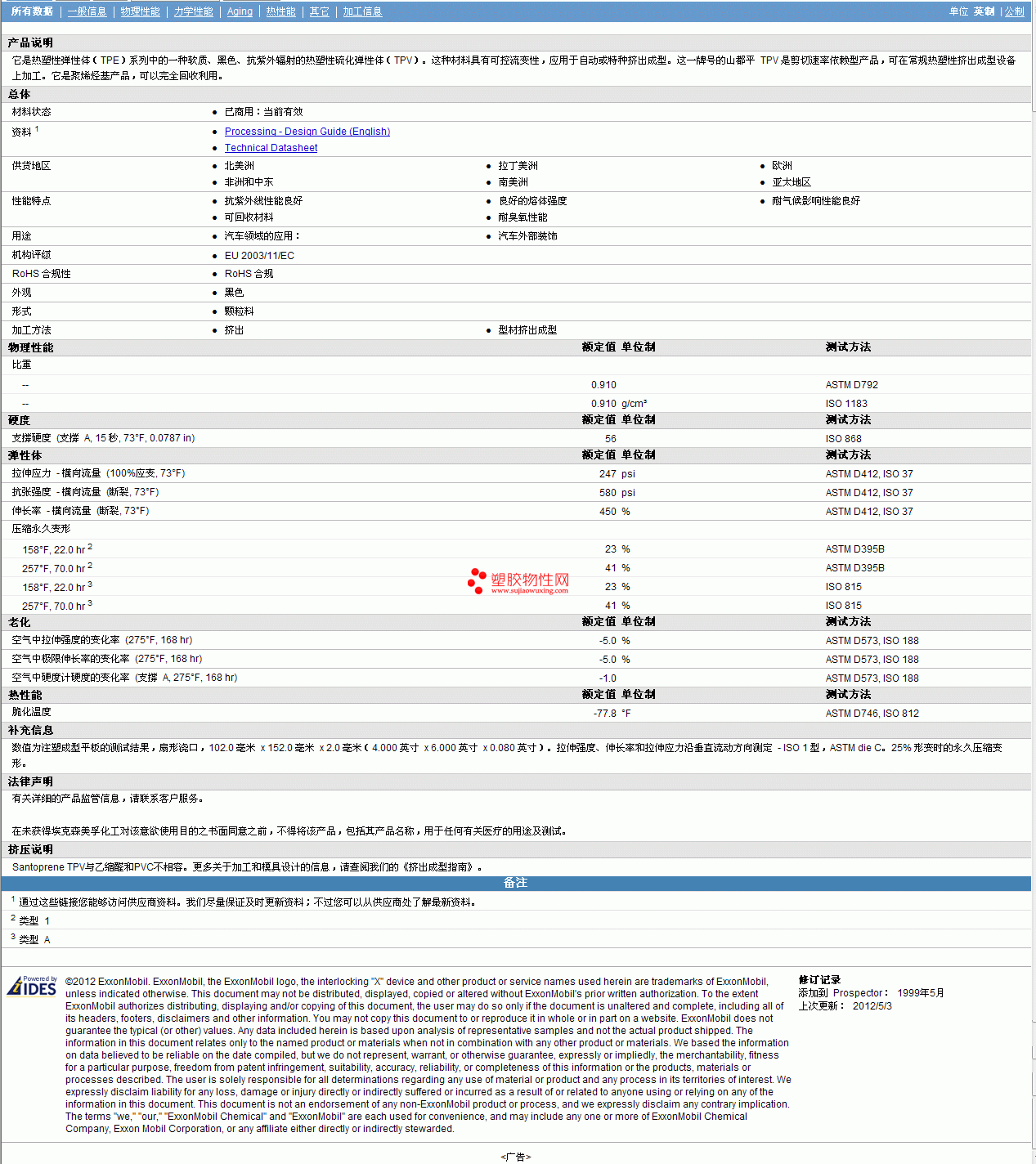The width and height of the screenshot is (1036, 1164).
Task: Click the ASTM D792 test method cell
Action: click(851, 385)
